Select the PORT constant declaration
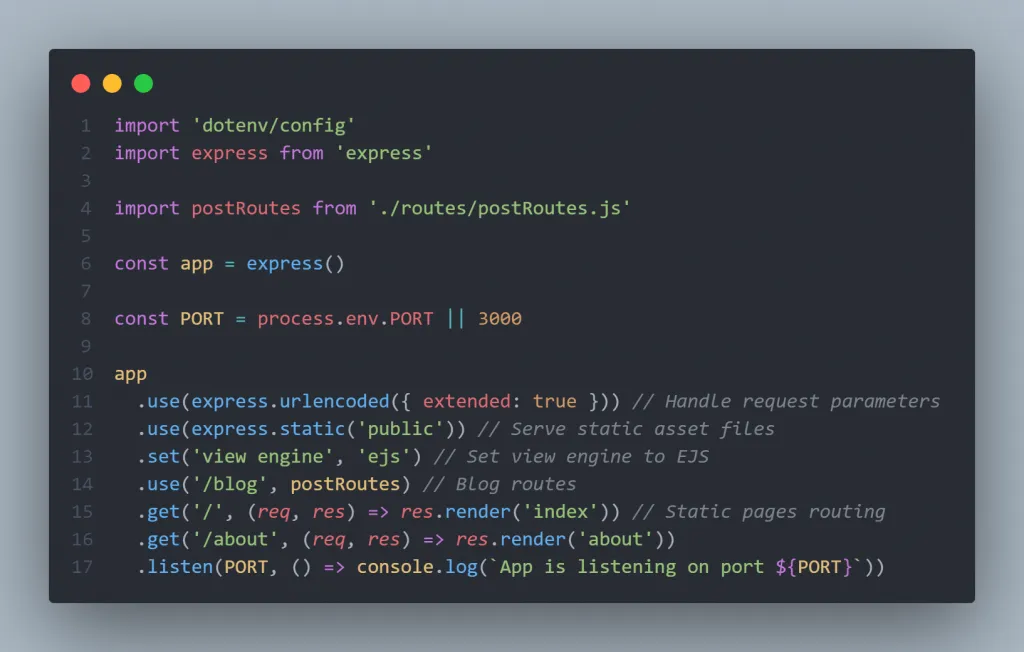Image resolution: width=1024 pixels, height=652 pixels. point(320,318)
